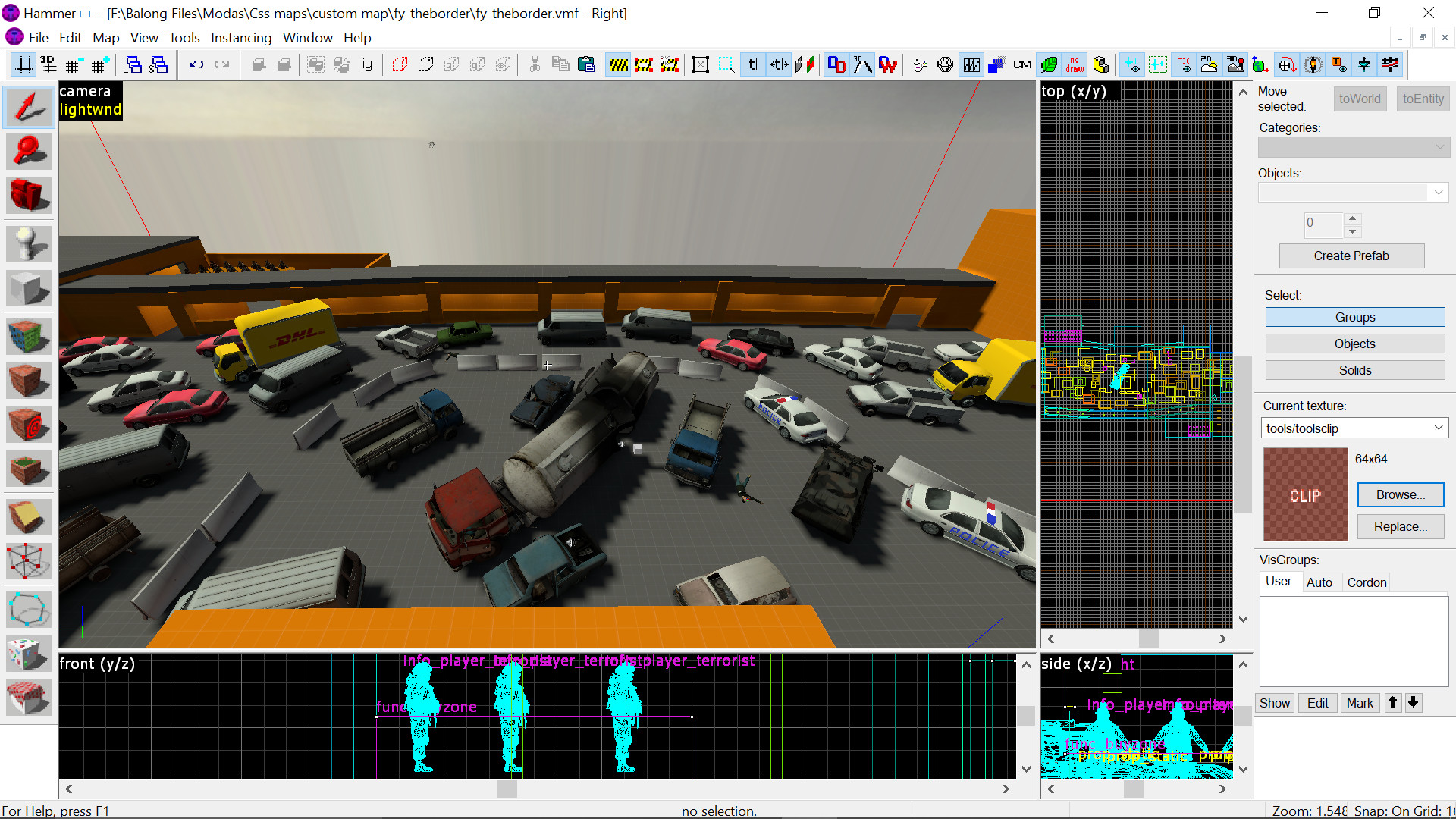Click the Paste clipboard icon
Viewport: 1456px width, 819px height.
(x=586, y=65)
